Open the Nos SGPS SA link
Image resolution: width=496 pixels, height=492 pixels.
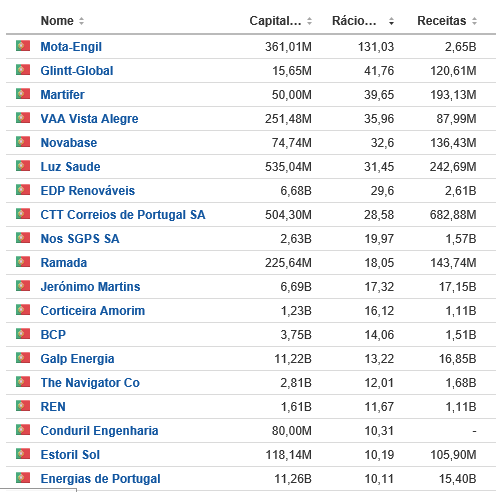[80, 239]
